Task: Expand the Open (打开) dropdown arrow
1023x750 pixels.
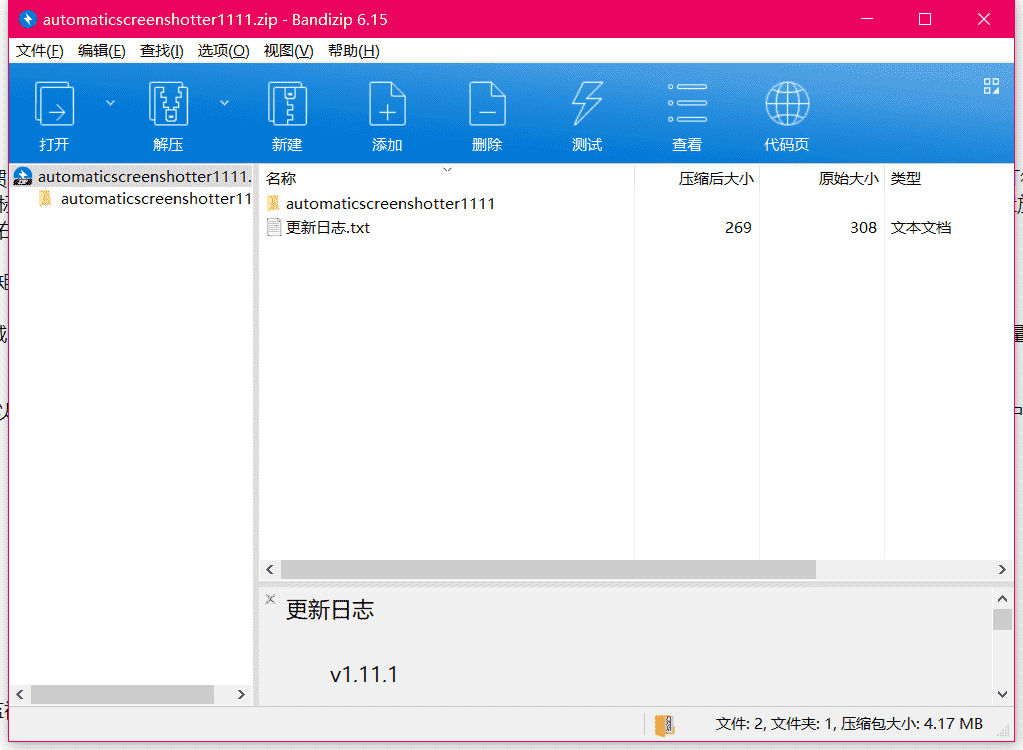Action: tap(110, 103)
